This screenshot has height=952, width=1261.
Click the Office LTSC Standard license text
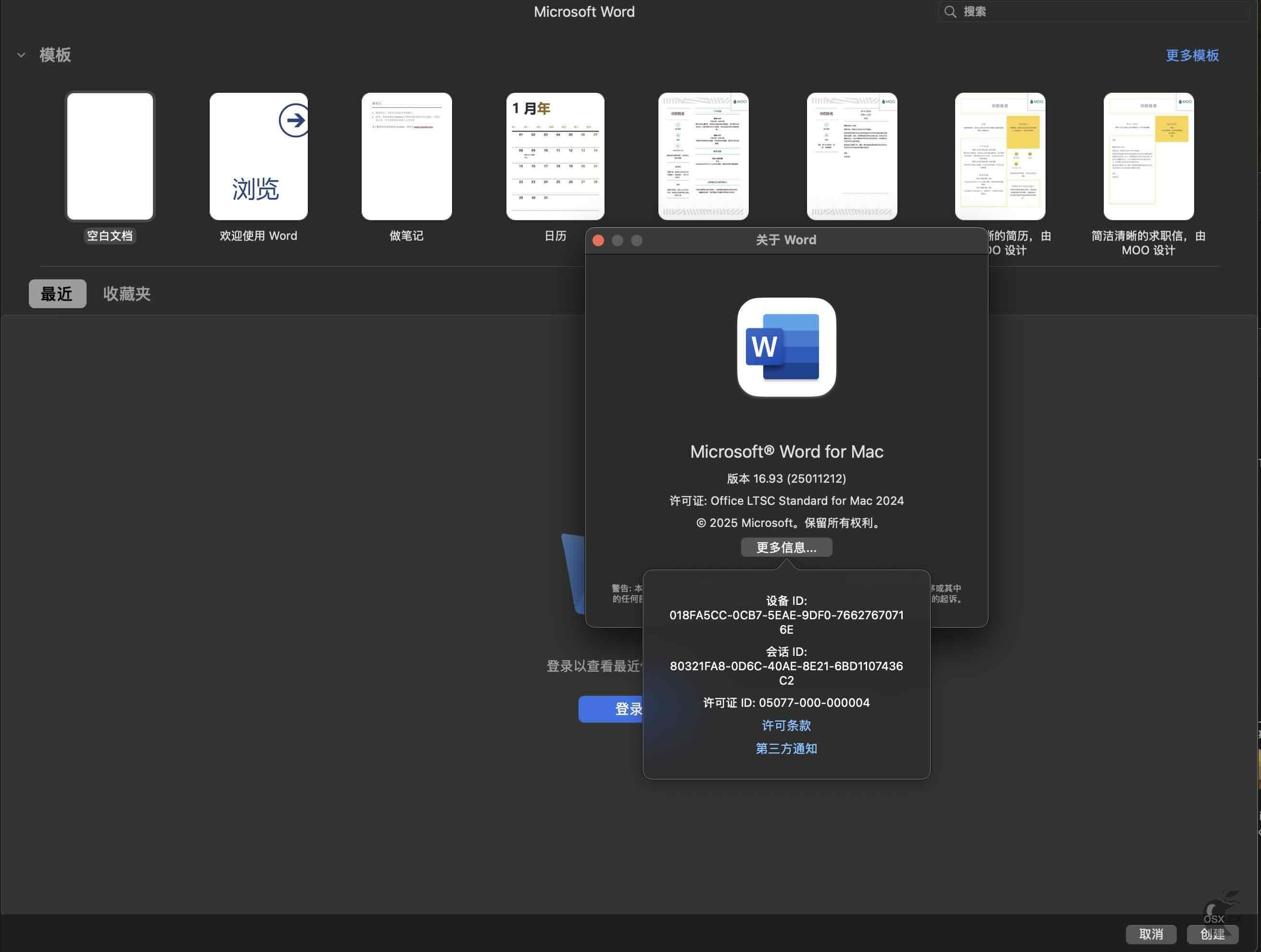pos(786,501)
